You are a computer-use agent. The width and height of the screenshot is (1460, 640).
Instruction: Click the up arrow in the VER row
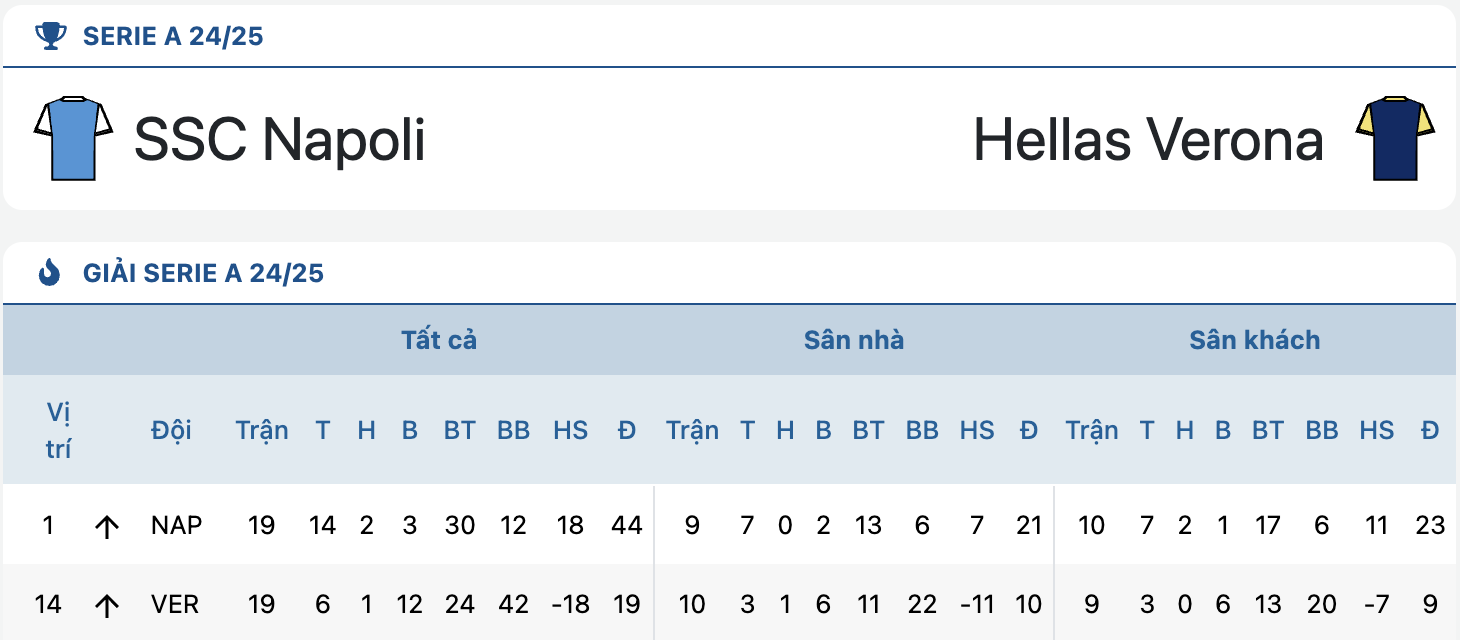[x=106, y=605]
